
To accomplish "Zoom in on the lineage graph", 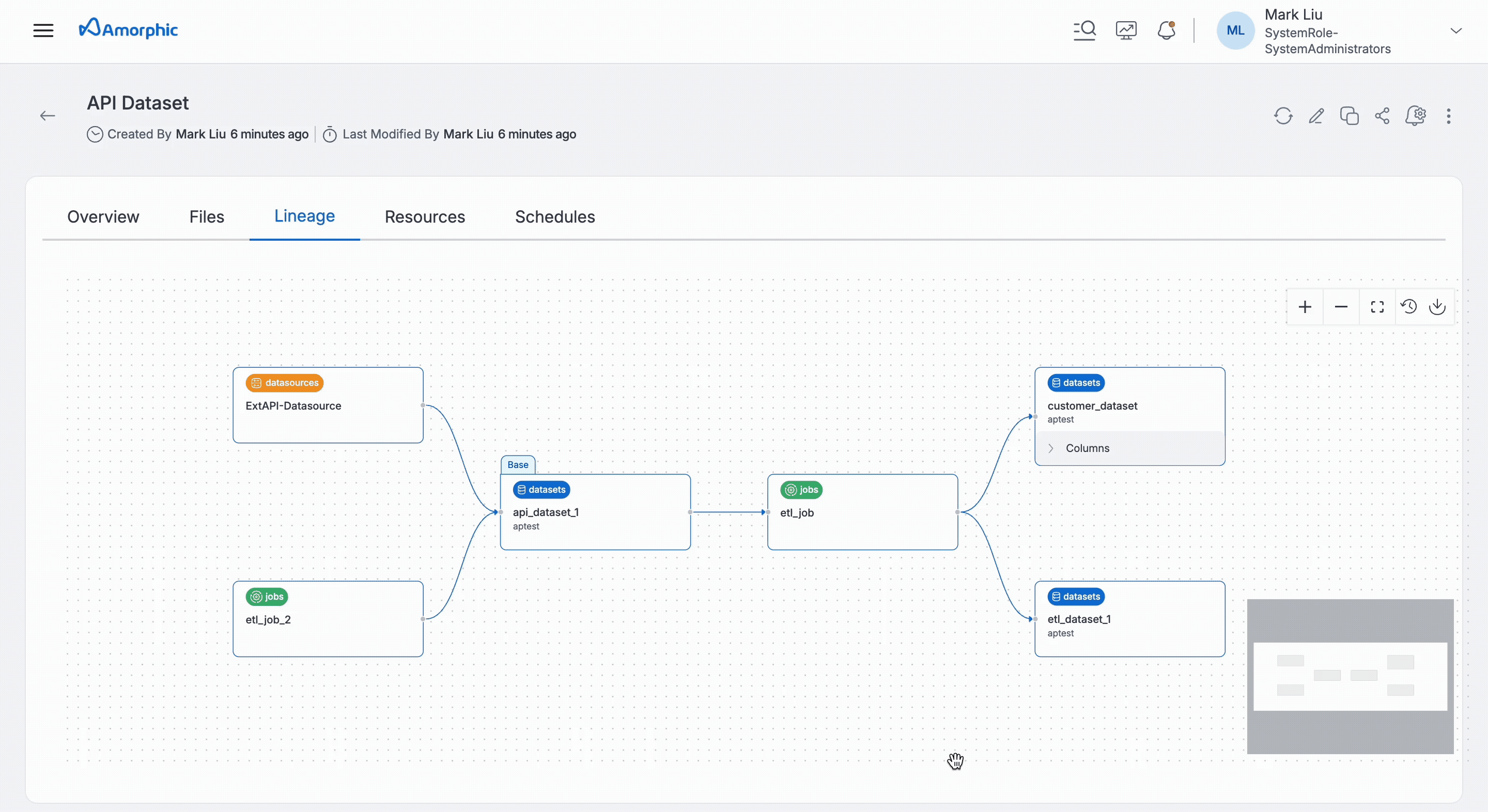I will (1306, 307).
